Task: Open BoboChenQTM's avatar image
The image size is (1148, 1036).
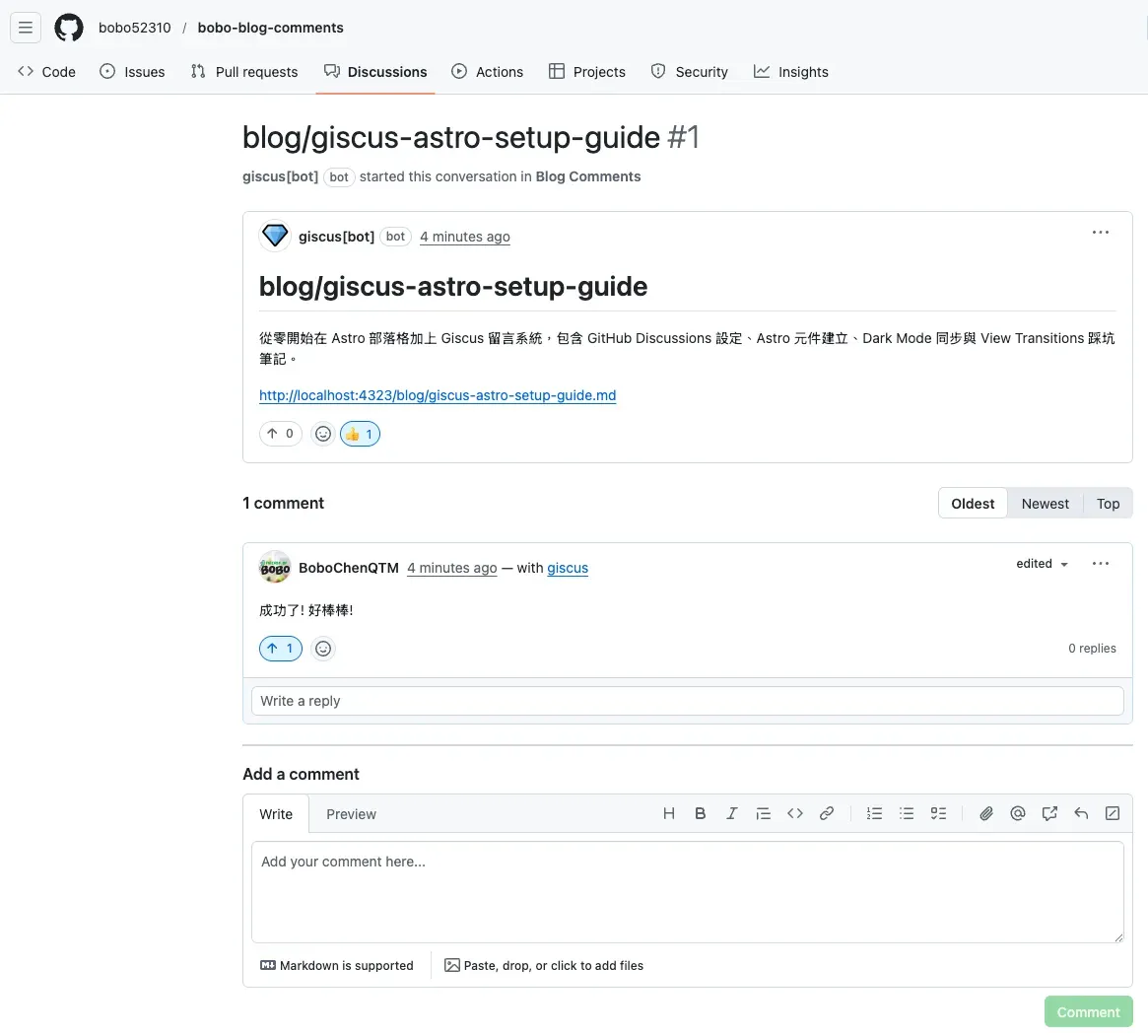Action: 275,568
